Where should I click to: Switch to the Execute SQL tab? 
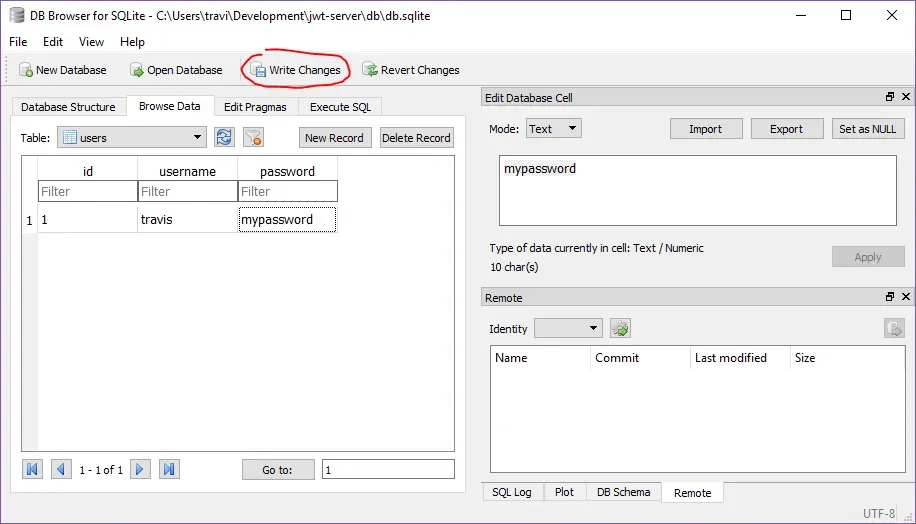coord(340,107)
